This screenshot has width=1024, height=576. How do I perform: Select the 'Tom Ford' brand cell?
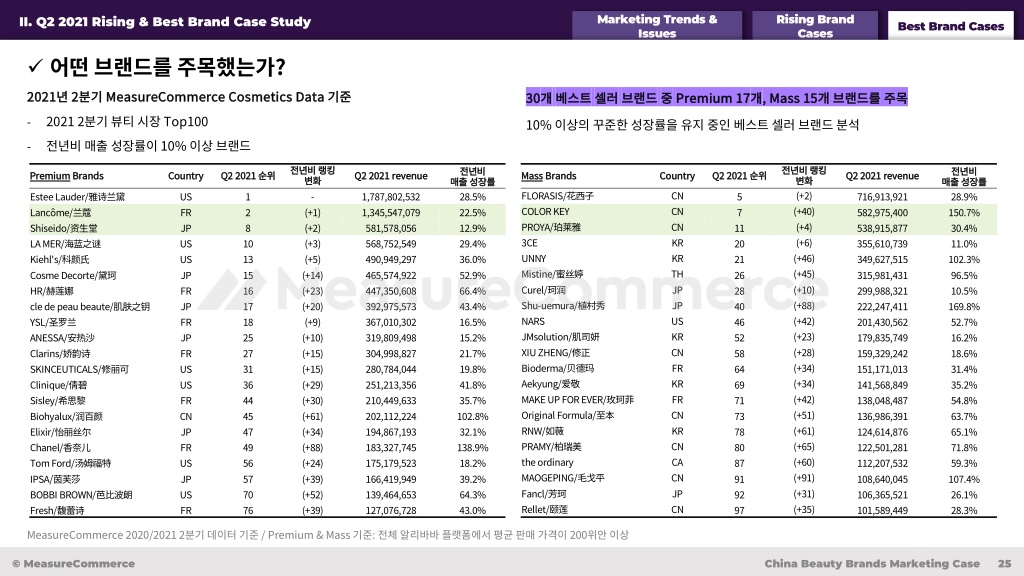[x=70, y=463]
